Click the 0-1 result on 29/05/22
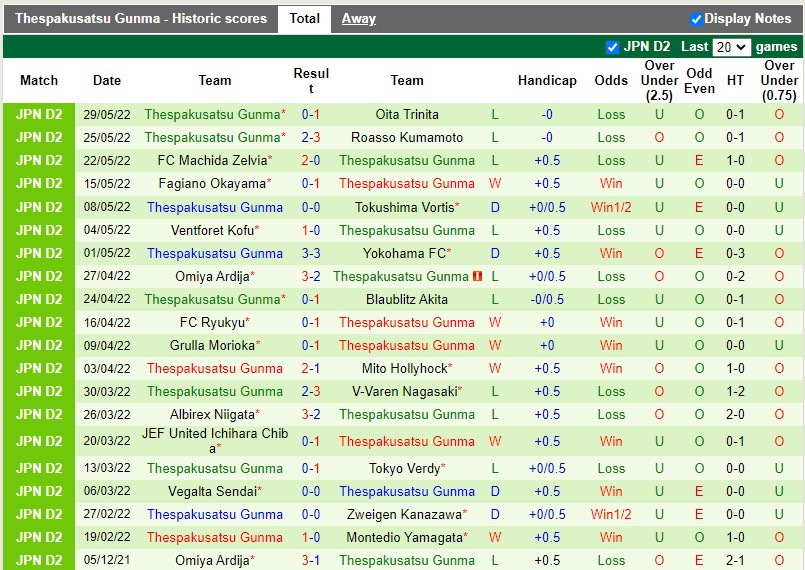 coord(311,115)
